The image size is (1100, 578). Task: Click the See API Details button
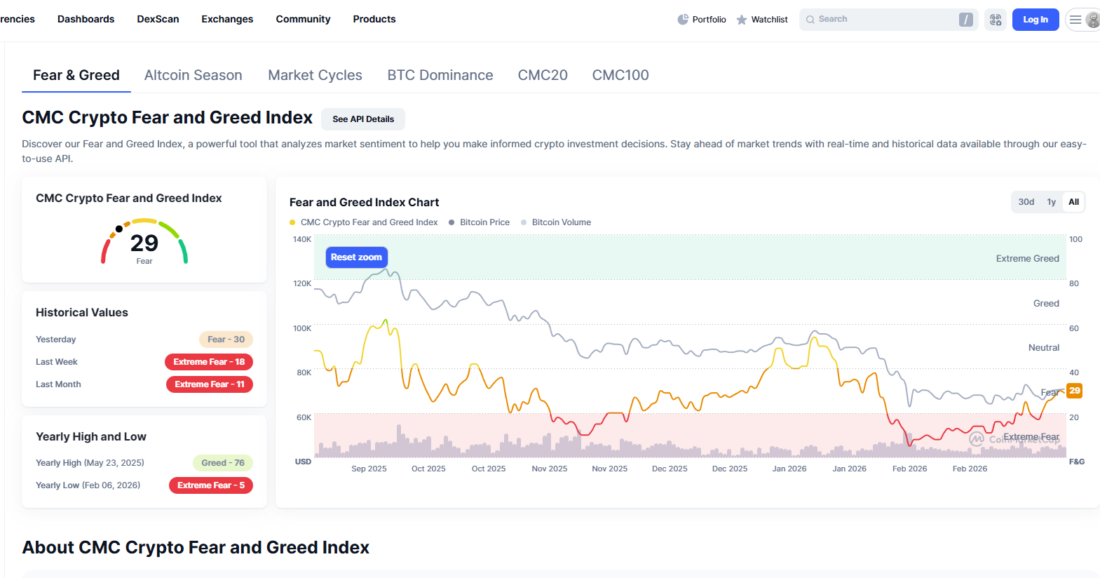(363, 119)
